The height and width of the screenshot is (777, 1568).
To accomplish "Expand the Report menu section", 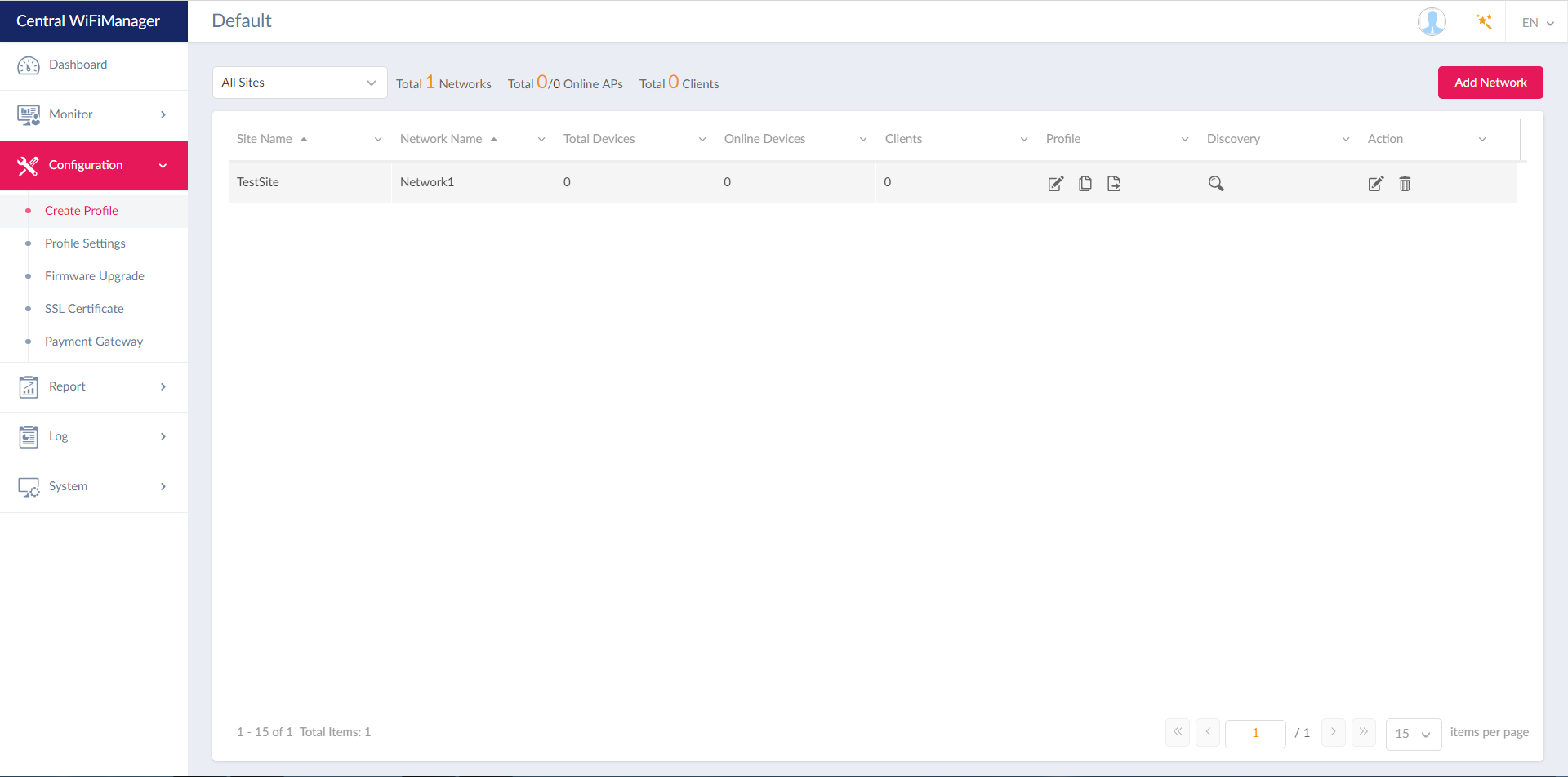I will pyautogui.click(x=94, y=386).
